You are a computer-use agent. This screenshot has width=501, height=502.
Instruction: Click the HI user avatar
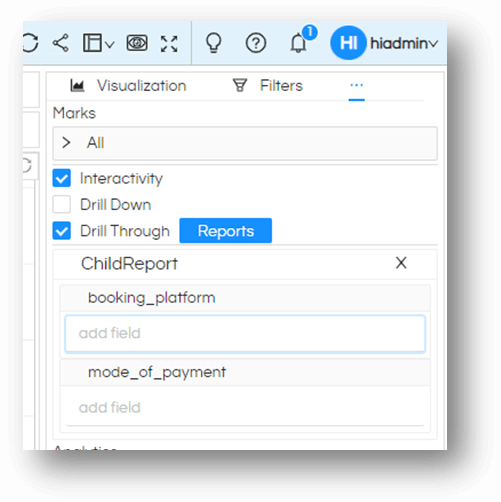coord(348,43)
